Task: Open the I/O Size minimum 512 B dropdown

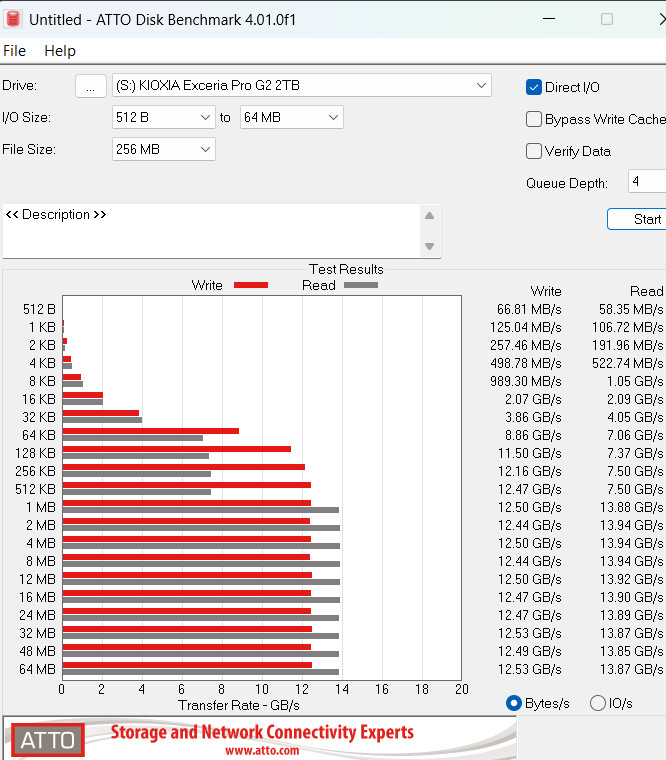Action: 163,117
